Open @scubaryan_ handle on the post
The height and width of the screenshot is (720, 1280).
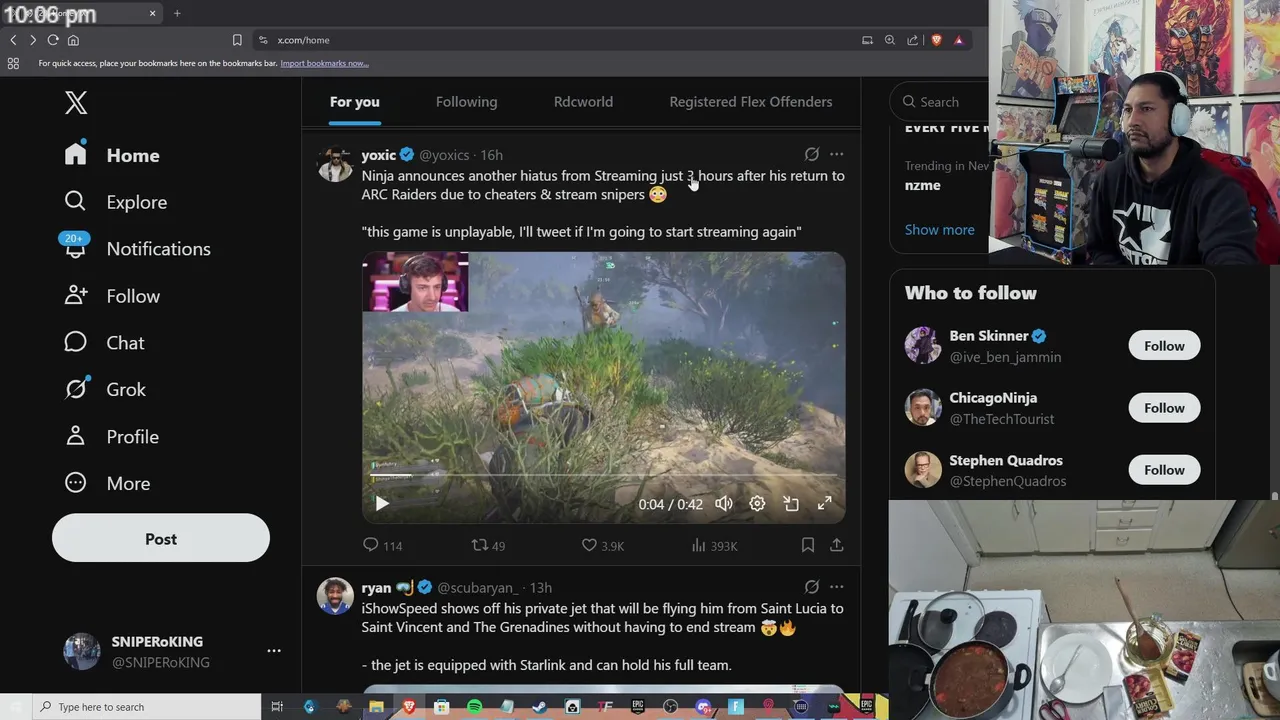point(477,587)
